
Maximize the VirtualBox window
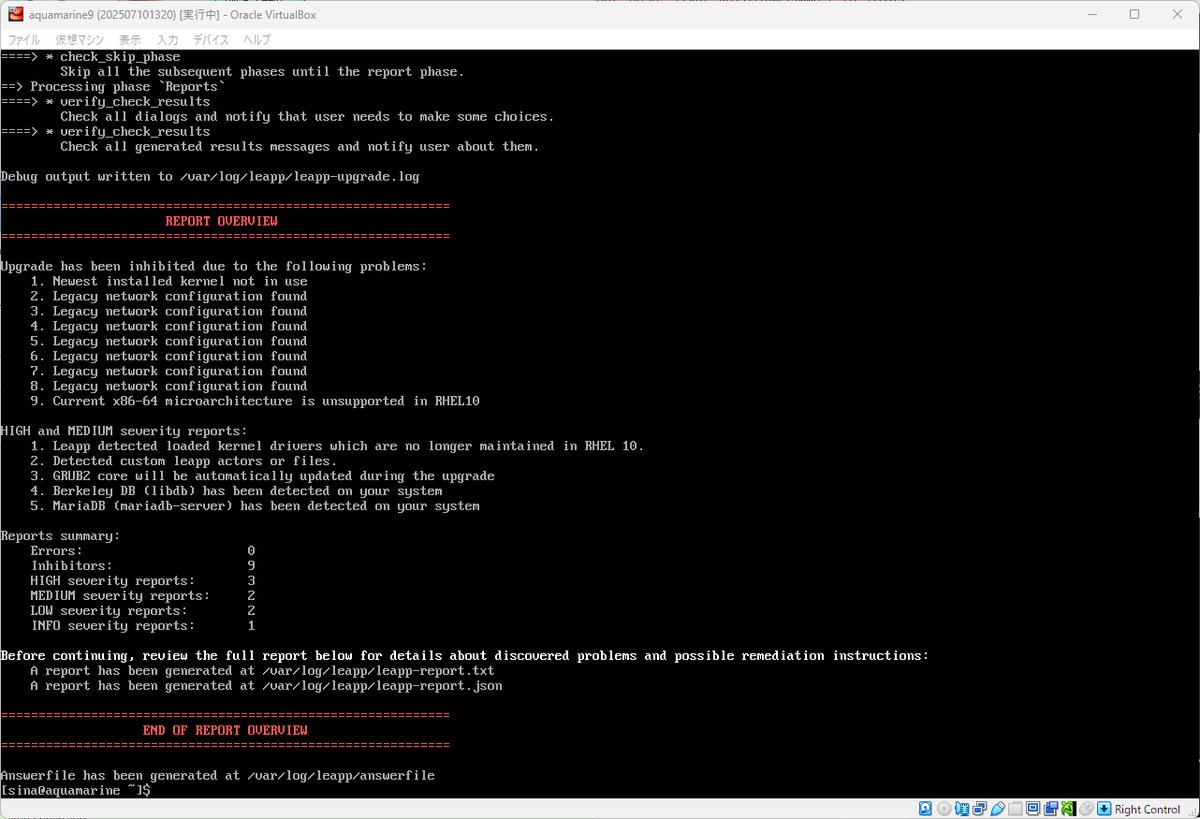click(1134, 15)
